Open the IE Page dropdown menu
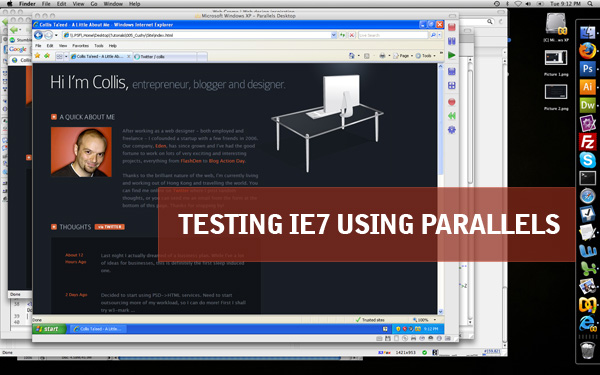This screenshot has height=375, width=600. pos(403,56)
